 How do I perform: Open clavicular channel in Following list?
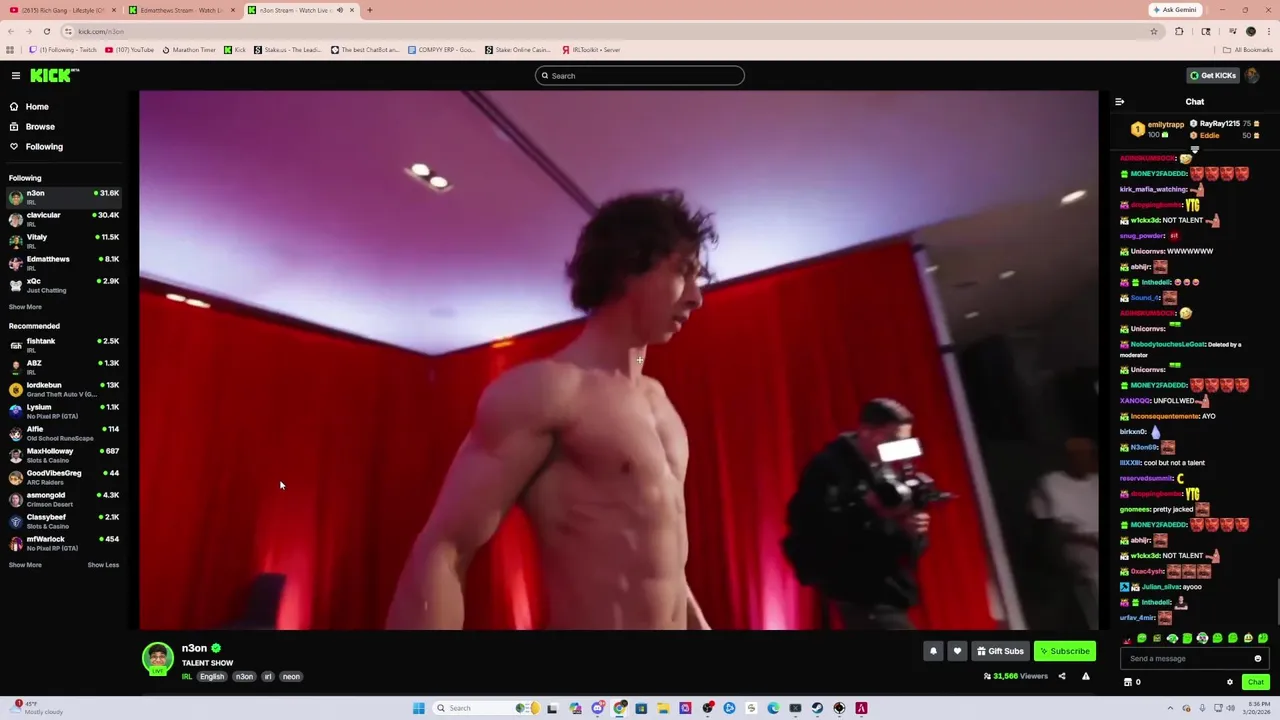64,219
